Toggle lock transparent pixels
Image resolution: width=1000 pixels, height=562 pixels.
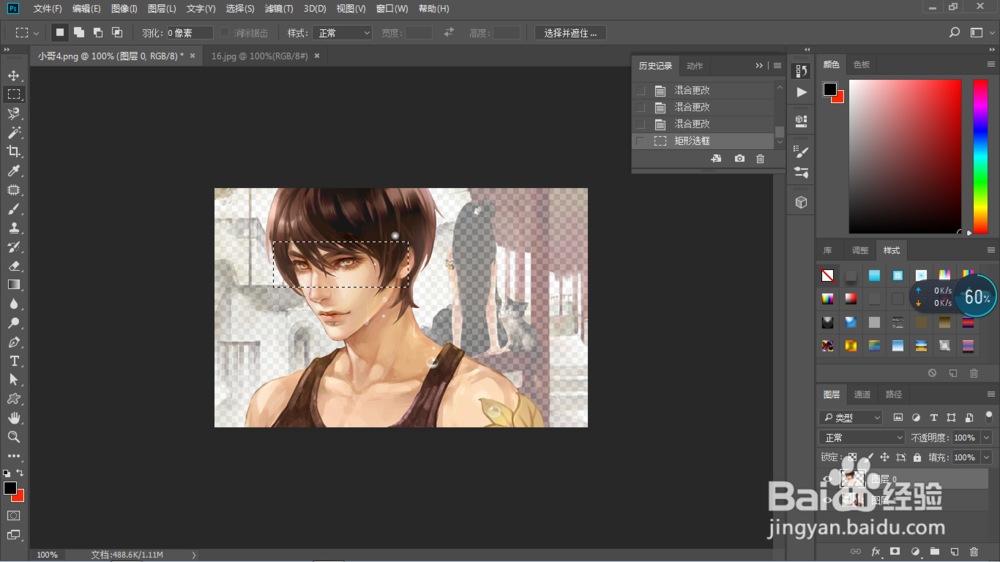[x=852, y=457]
